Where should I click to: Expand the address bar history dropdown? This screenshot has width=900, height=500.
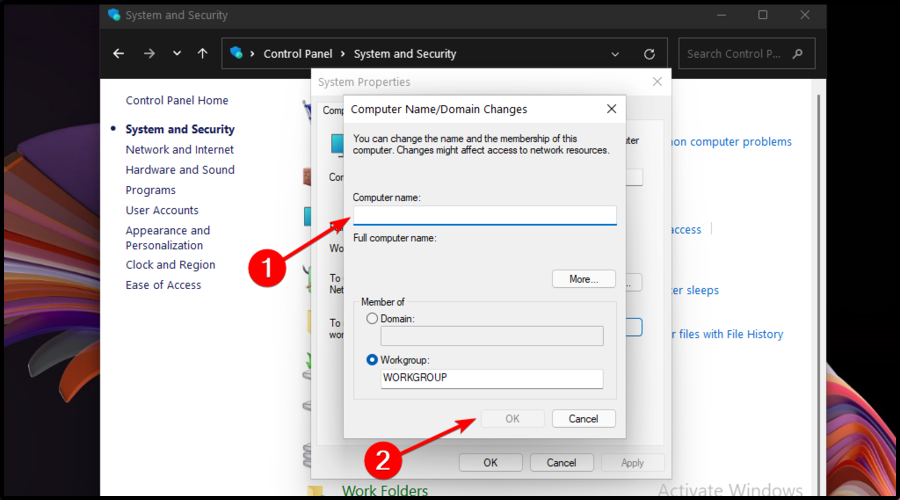pos(615,54)
